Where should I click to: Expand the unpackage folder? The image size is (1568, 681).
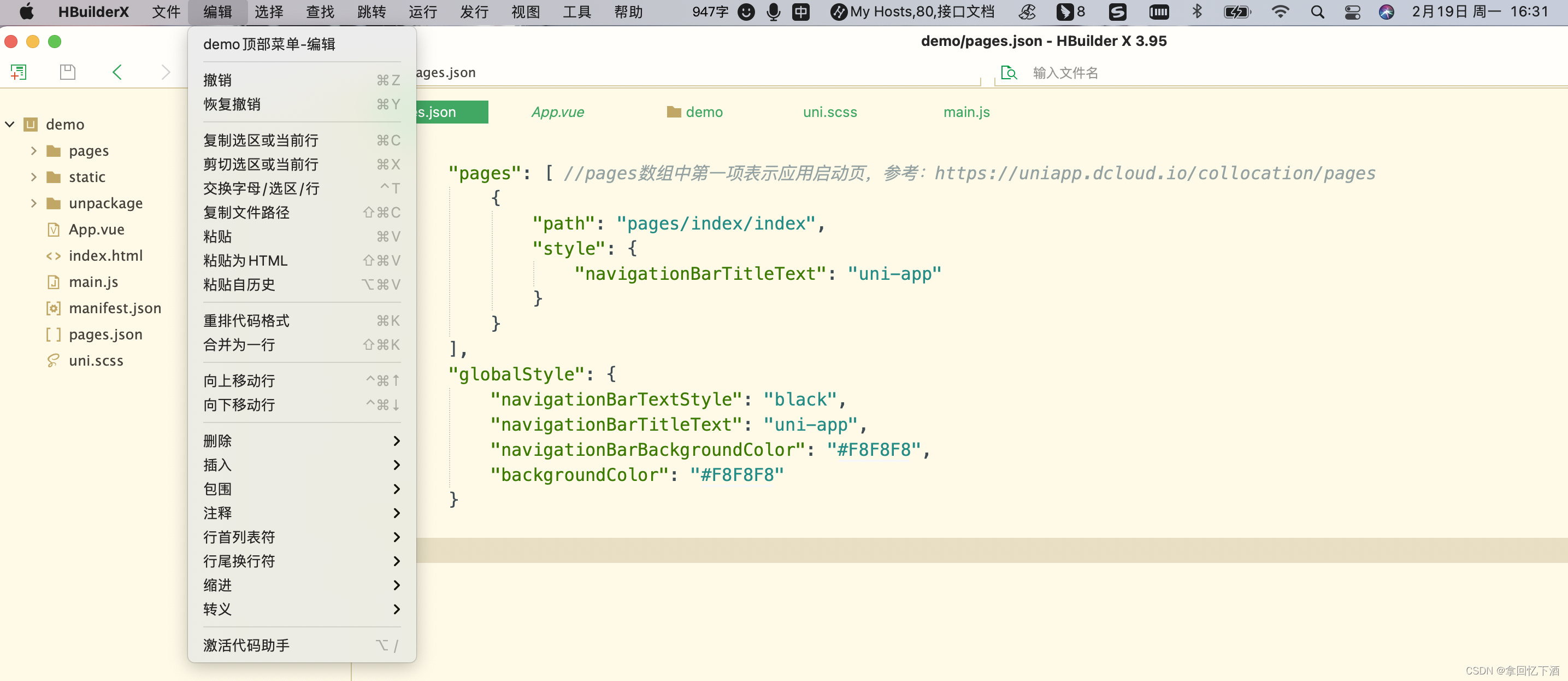(33, 203)
